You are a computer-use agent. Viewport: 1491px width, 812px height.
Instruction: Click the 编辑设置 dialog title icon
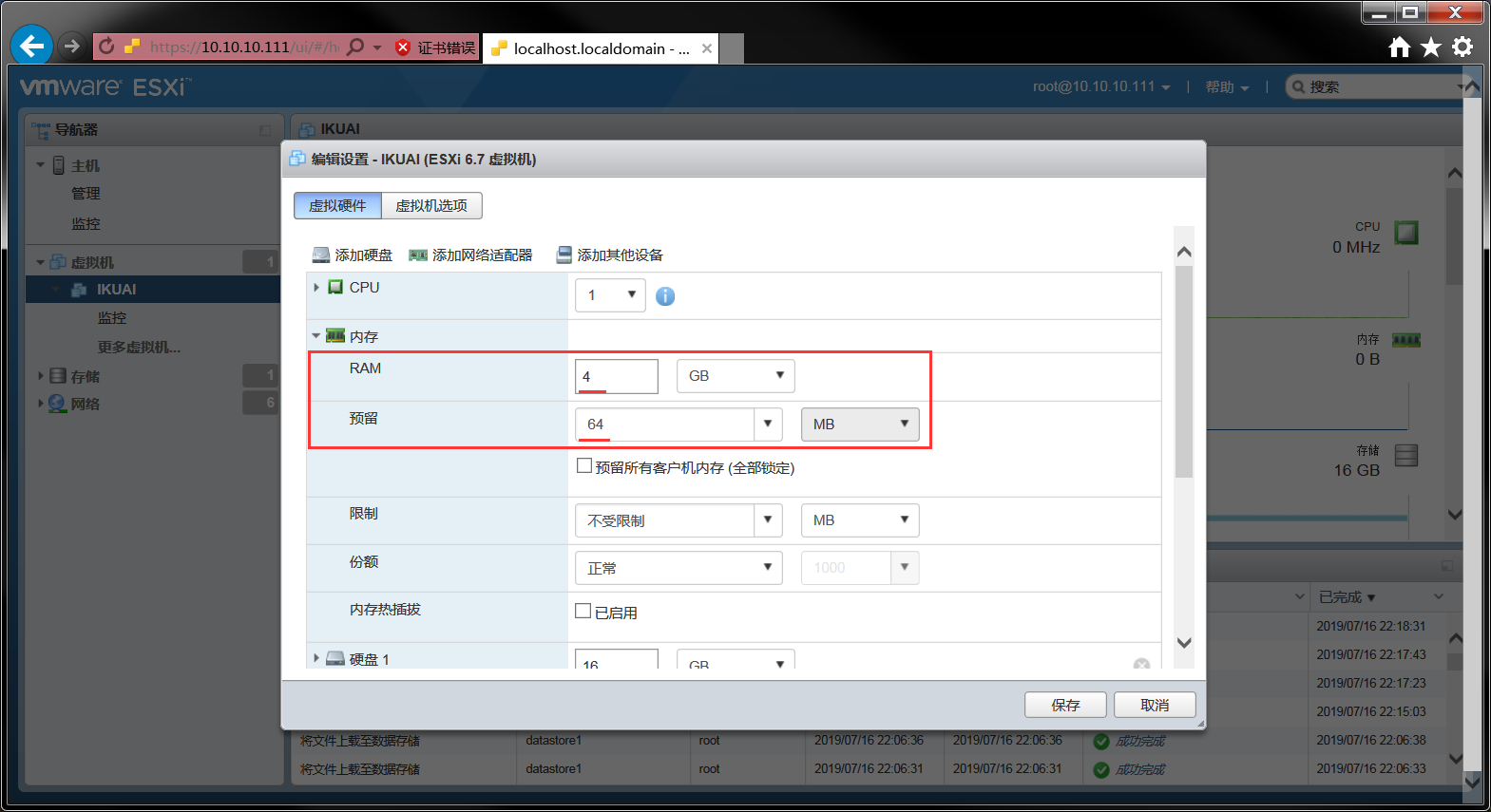tap(297, 159)
